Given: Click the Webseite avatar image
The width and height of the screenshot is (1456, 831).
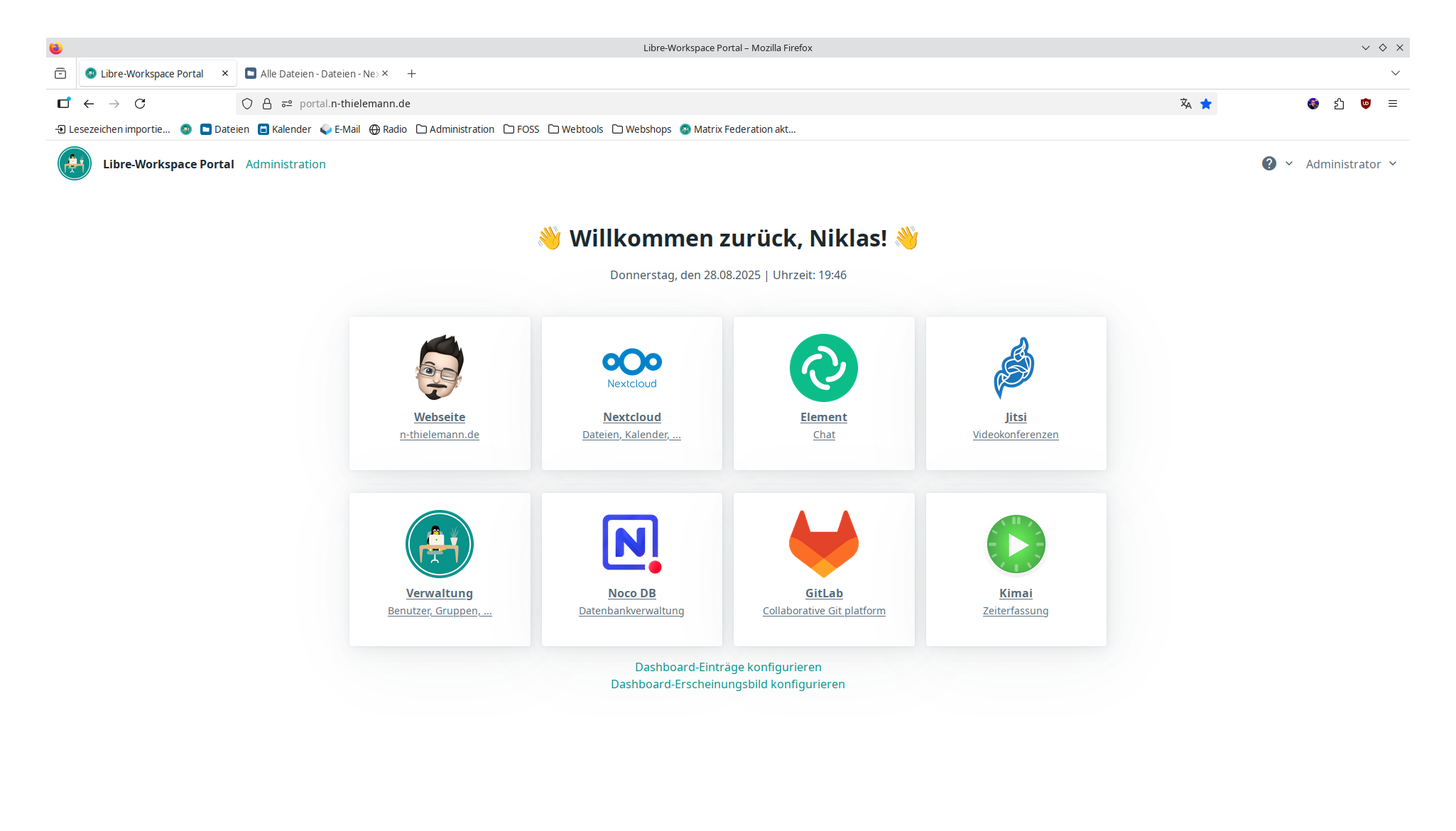Looking at the screenshot, I should (439, 368).
